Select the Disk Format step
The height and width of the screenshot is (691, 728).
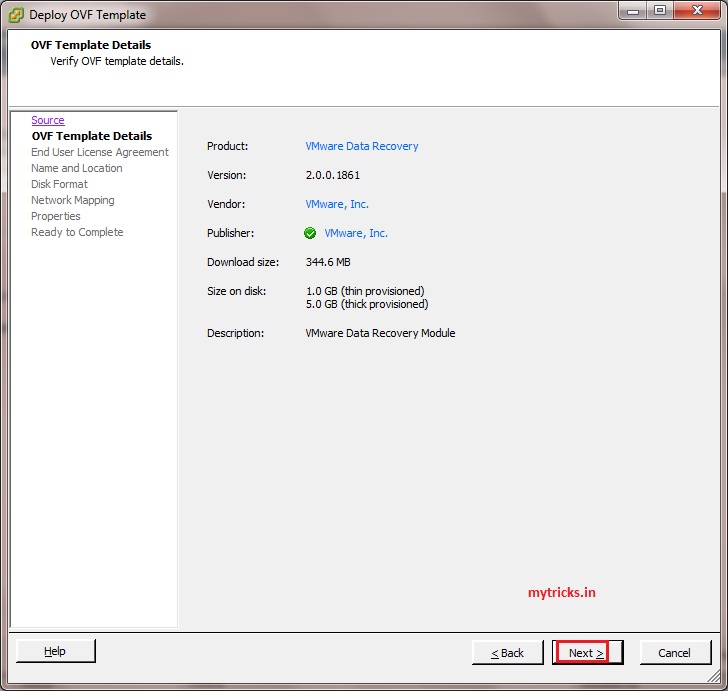[x=59, y=184]
